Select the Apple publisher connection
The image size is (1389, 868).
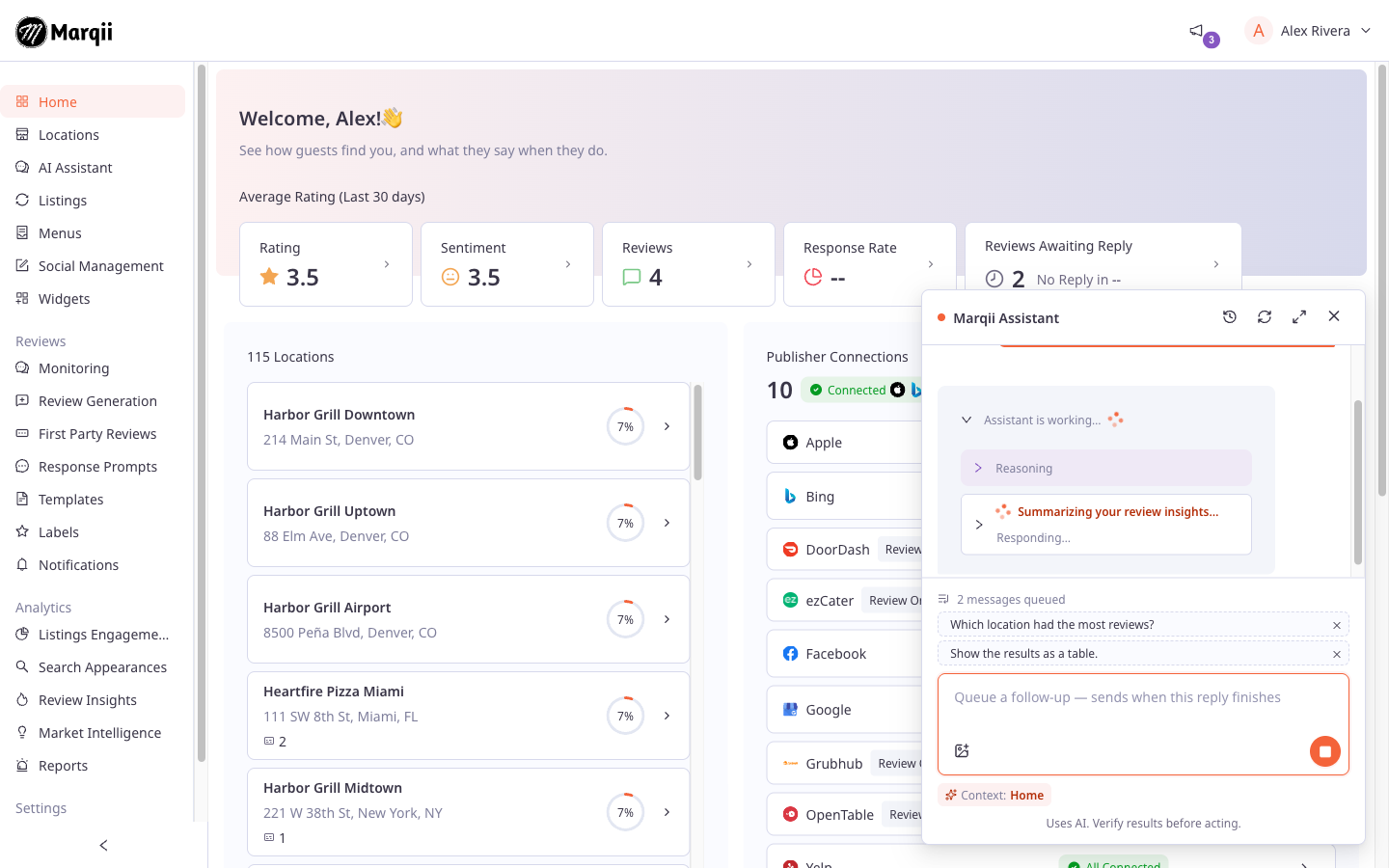pyautogui.click(x=845, y=443)
